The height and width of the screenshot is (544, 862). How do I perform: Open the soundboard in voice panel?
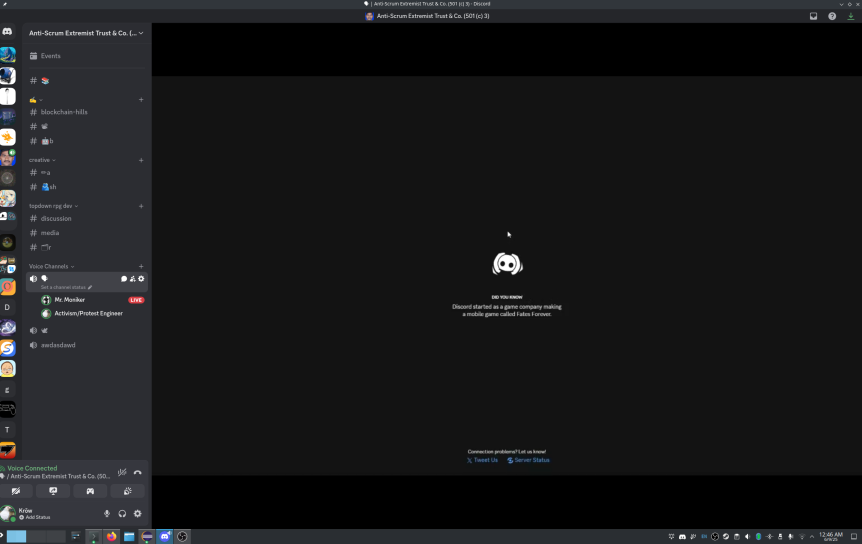coord(127,491)
